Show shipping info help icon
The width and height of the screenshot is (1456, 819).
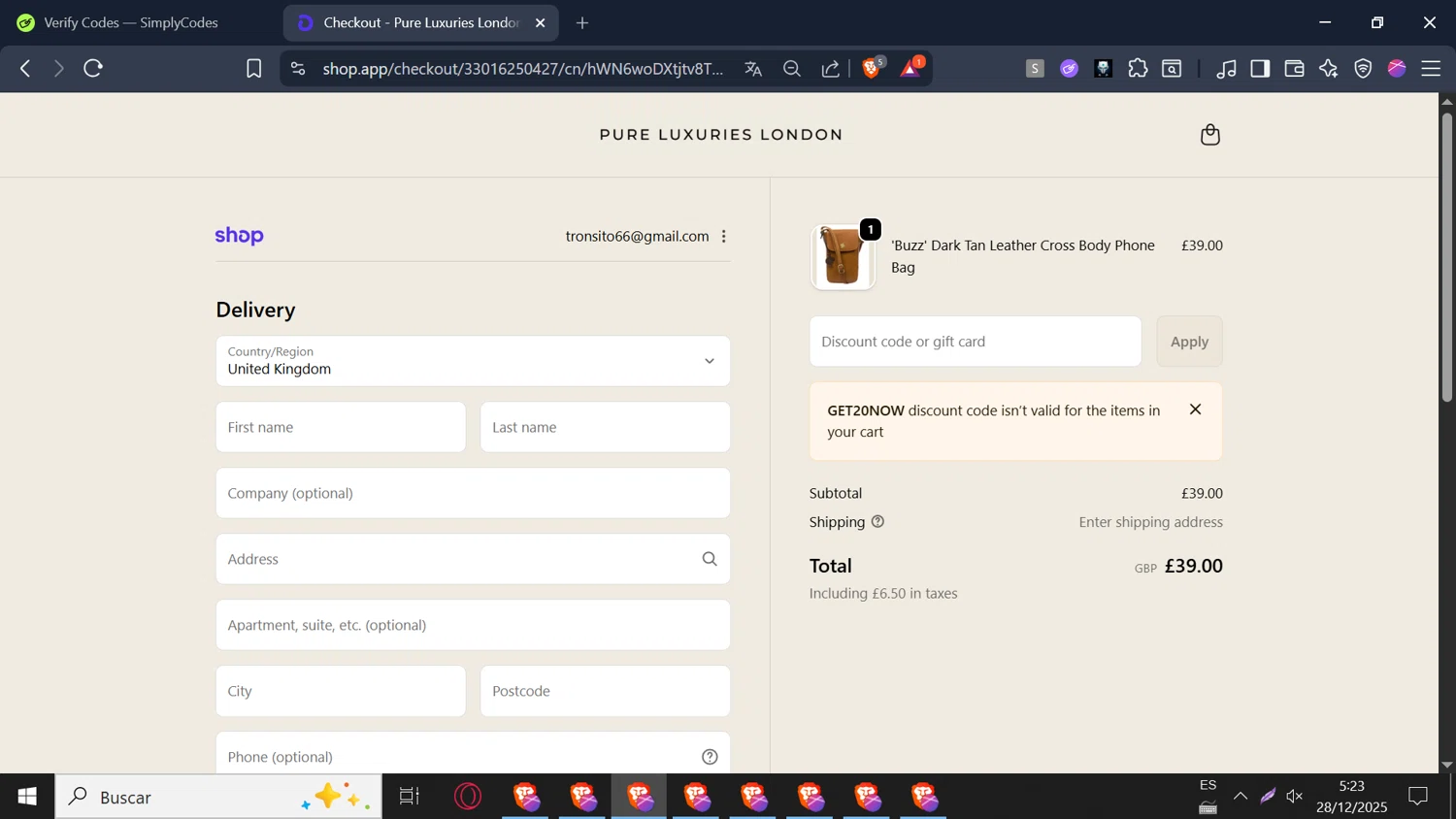click(x=877, y=522)
